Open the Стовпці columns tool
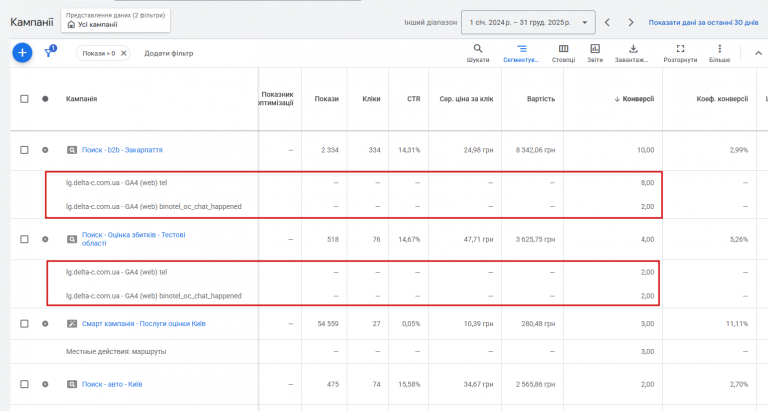 (x=563, y=52)
